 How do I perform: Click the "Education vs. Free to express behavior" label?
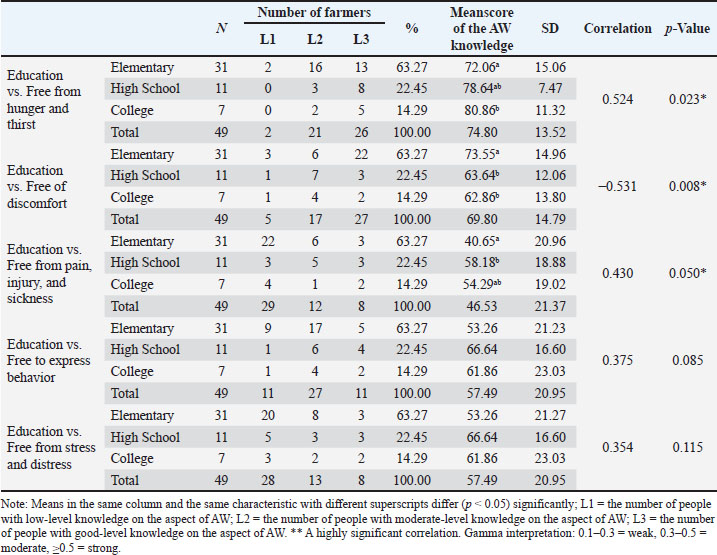(x=48, y=359)
